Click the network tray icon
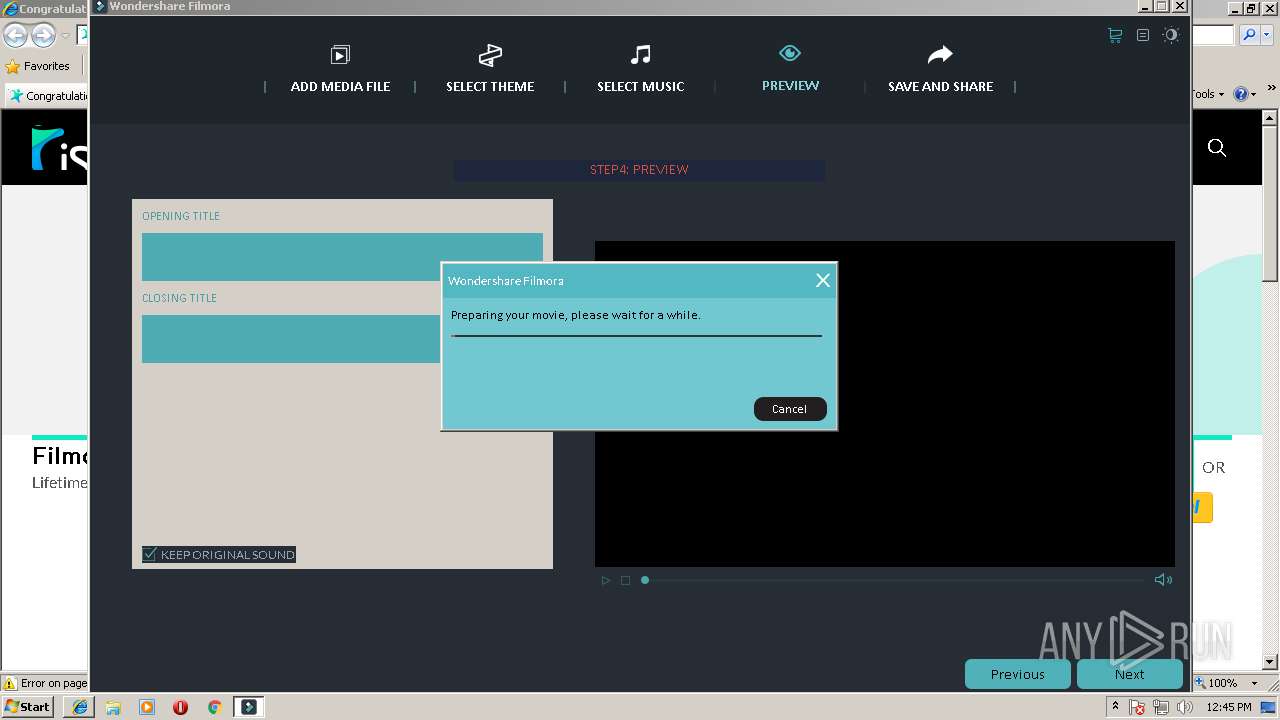The width and height of the screenshot is (1280, 720). [x=1161, y=707]
